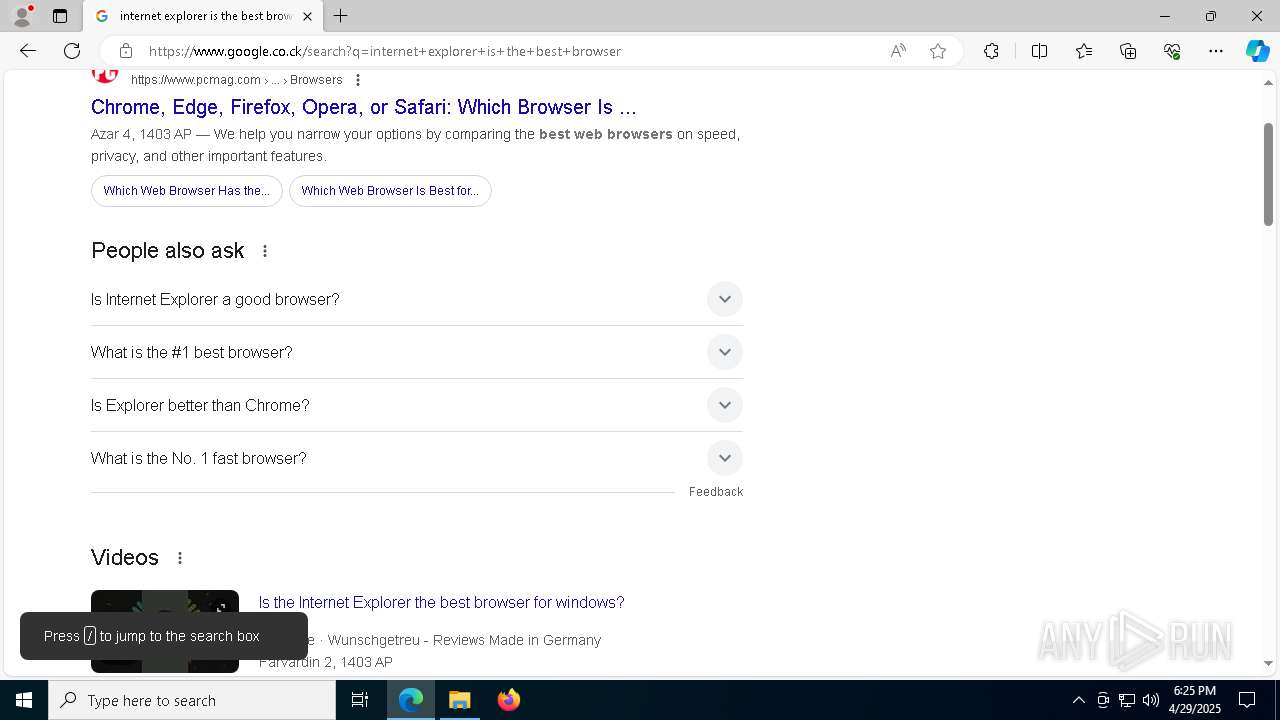Image resolution: width=1280 pixels, height=720 pixels.
Task: Open Collections panel
Action: point(1128,51)
